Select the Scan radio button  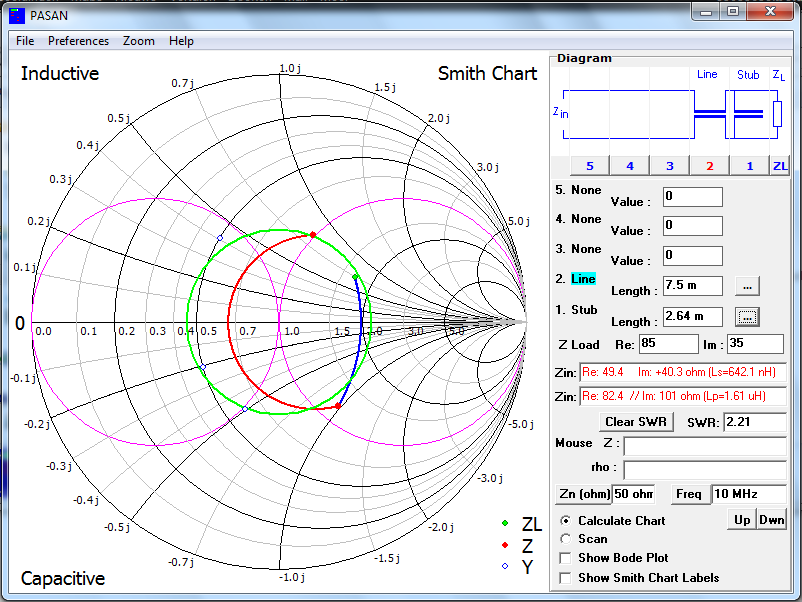pos(566,539)
